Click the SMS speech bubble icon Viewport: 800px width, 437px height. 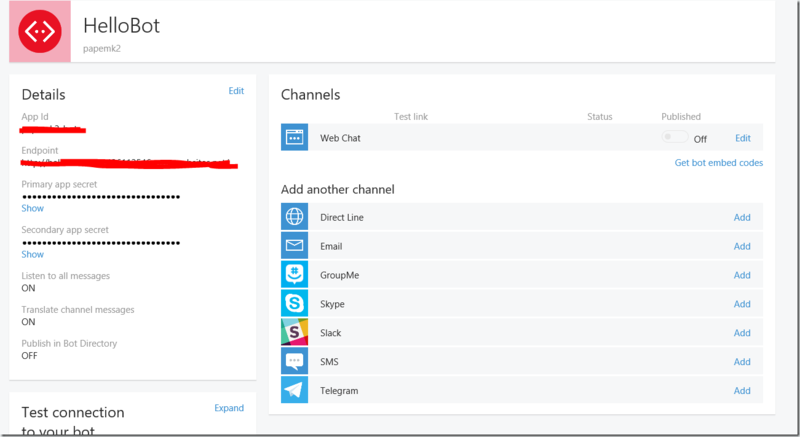coord(294,361)
